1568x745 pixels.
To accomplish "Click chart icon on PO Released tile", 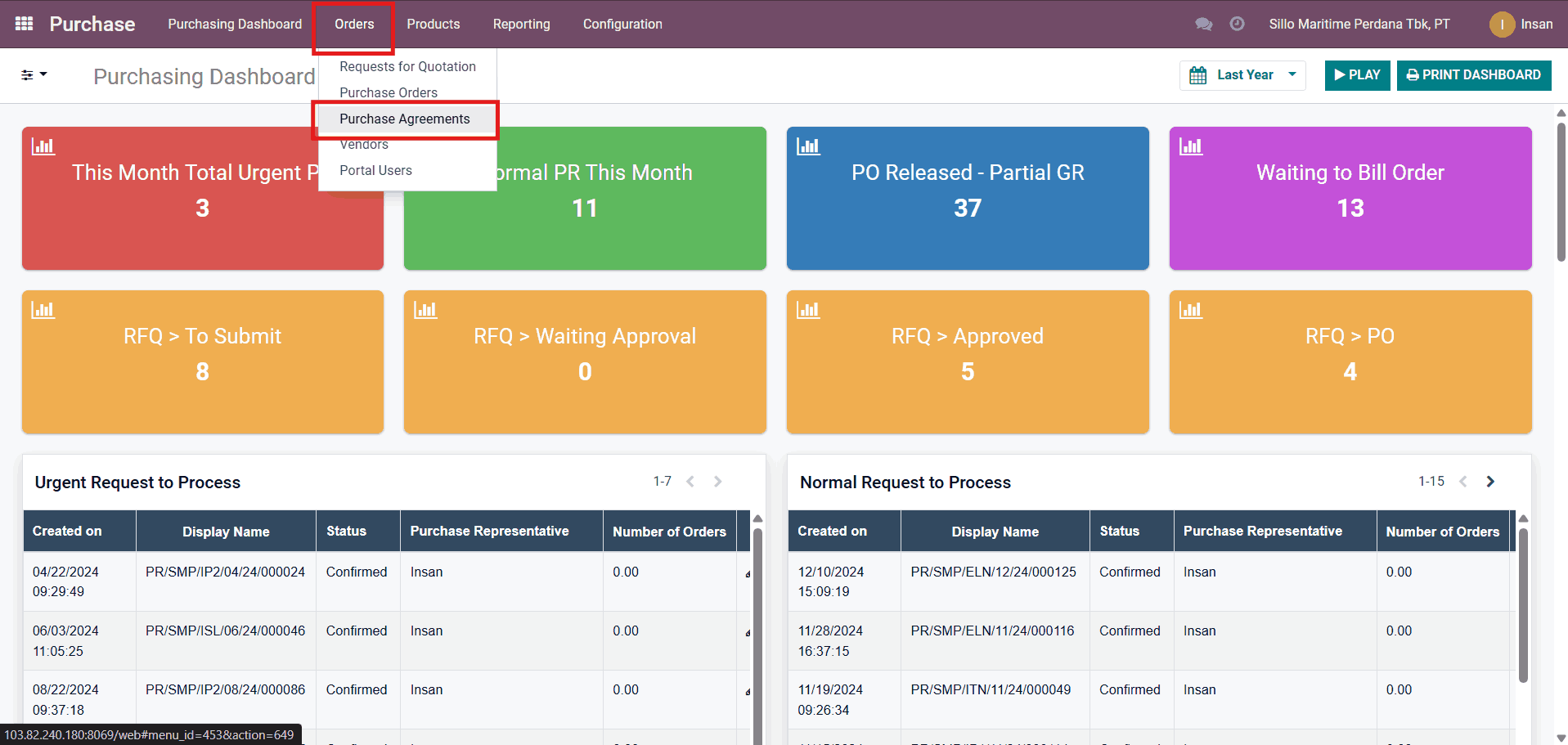I will pos(808,146).
